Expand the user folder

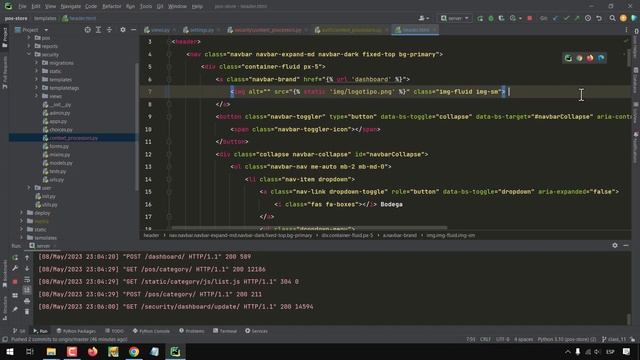pos(29,188)
